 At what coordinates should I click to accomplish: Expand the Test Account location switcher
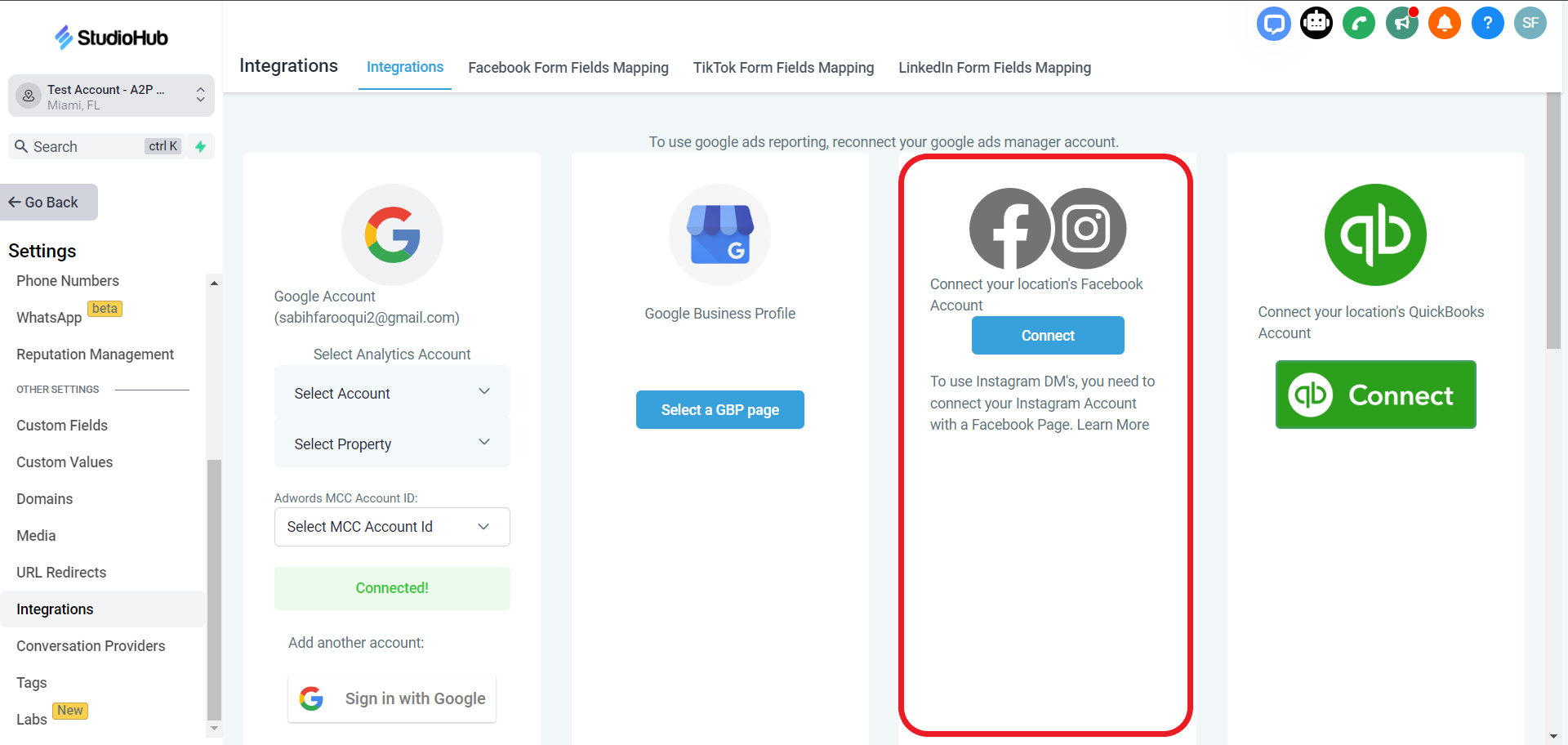[x=111, y=96]
